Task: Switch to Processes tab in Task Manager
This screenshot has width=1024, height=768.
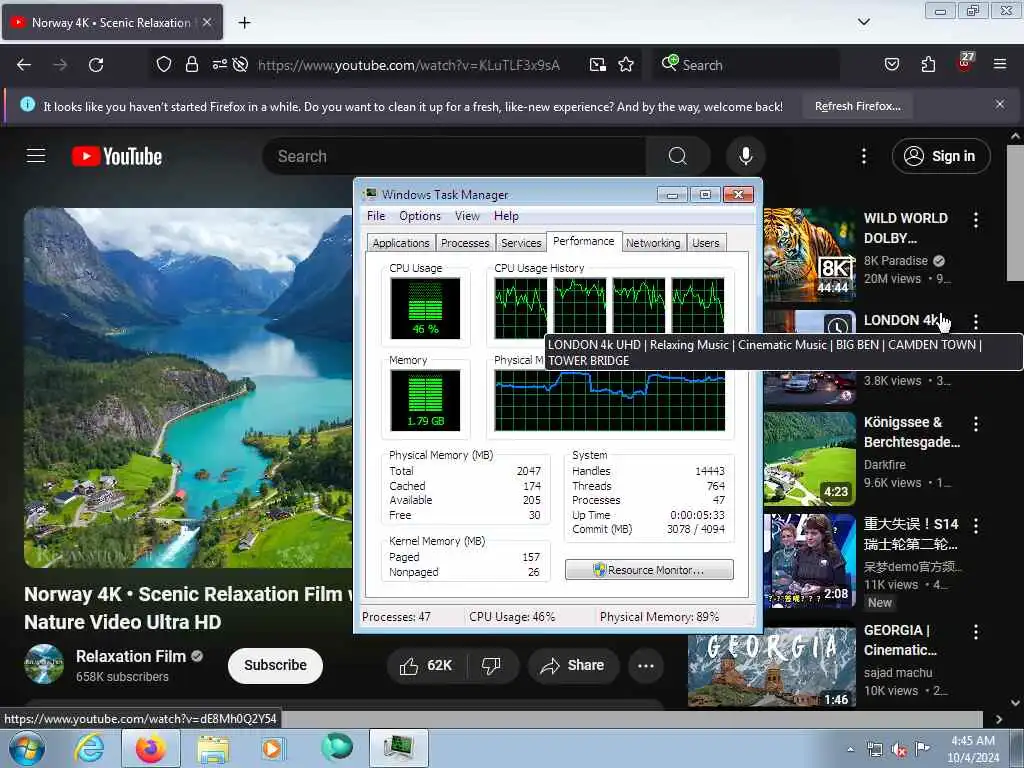Action: 465,243
